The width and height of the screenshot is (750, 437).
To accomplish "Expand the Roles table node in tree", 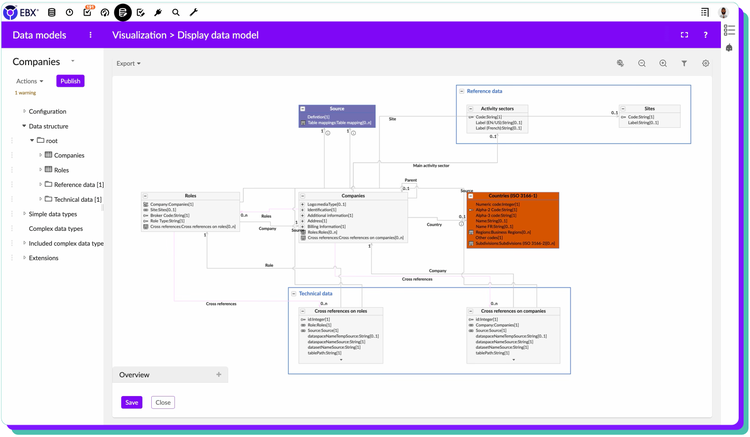I will (40, 169).
